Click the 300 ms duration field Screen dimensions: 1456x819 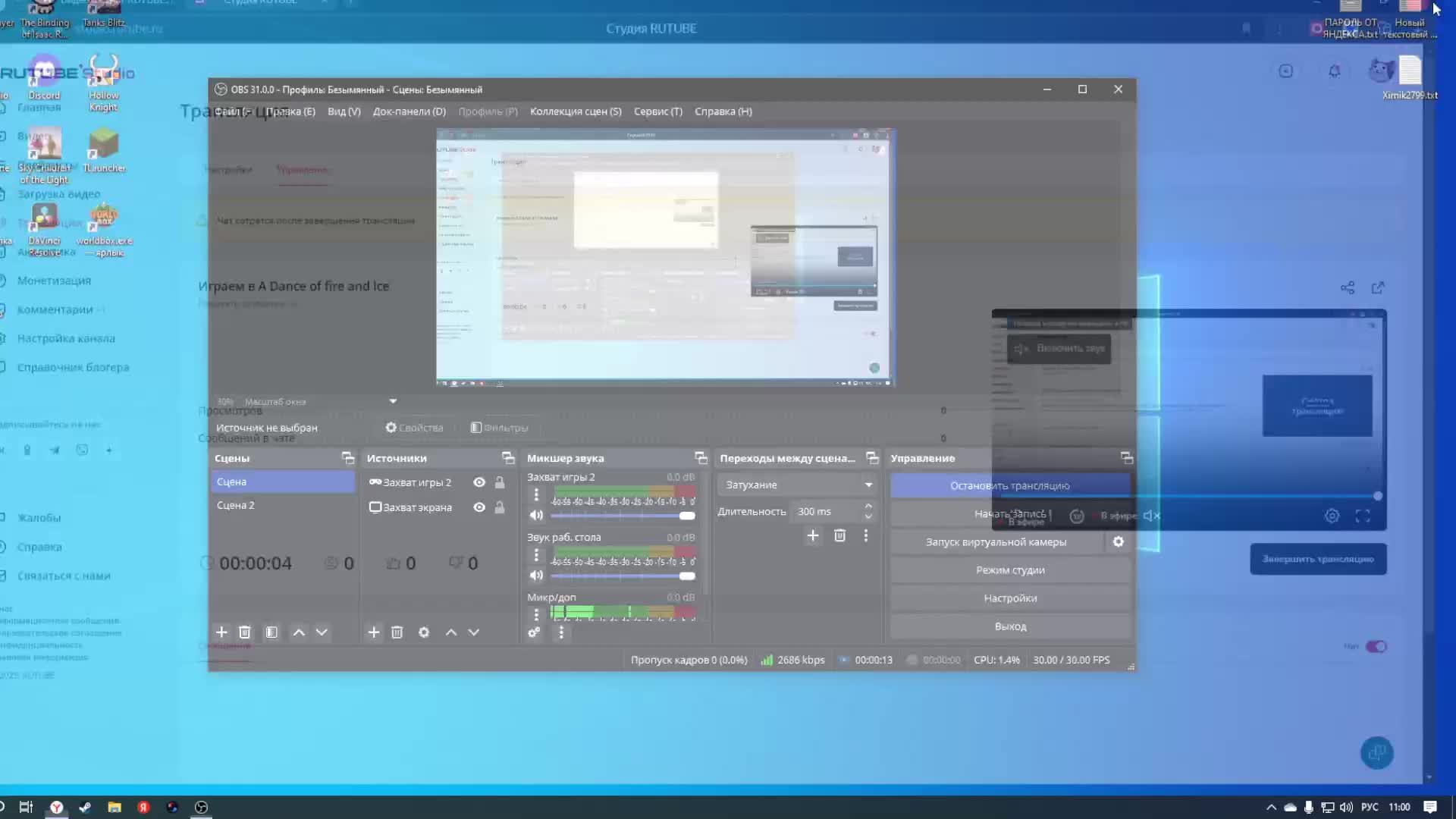tap(826, 512)
